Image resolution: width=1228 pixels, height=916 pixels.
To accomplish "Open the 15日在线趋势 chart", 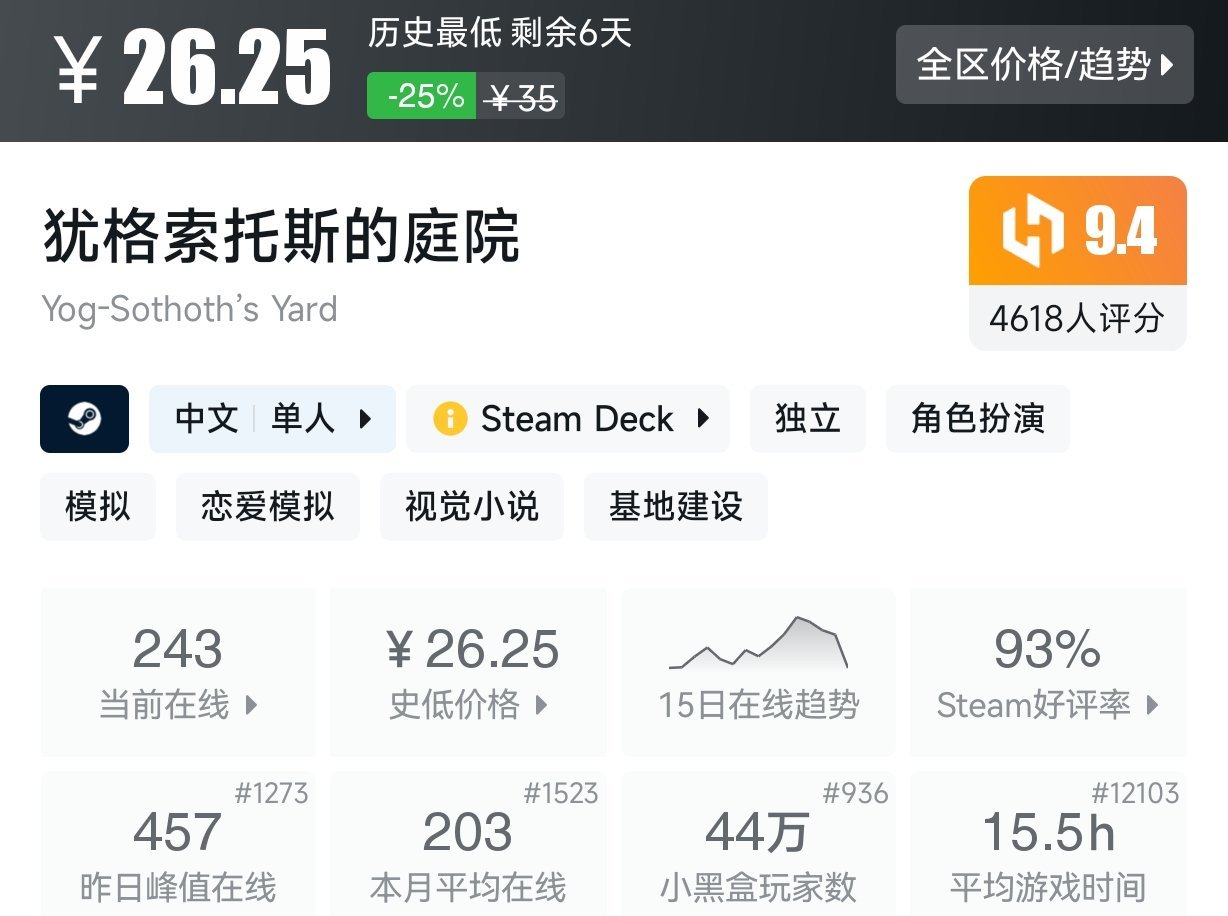I will [759, 672].
